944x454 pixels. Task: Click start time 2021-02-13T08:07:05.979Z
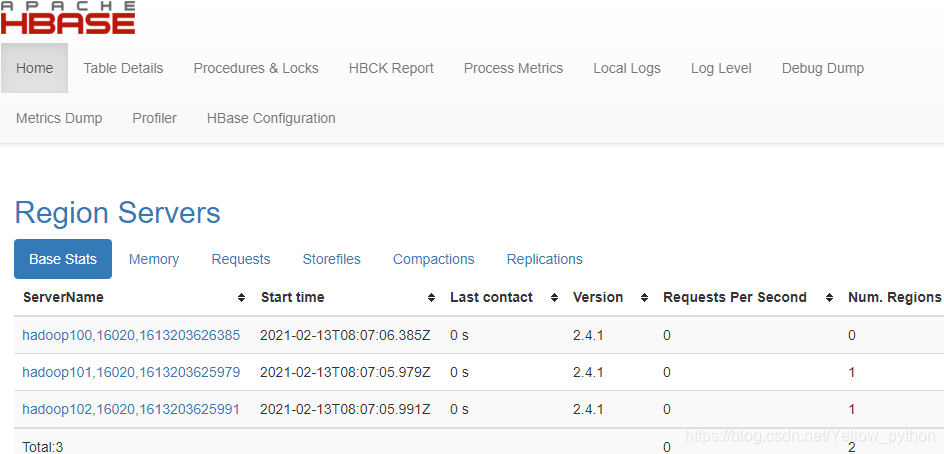pyautogui.click(x=345, y=373)
